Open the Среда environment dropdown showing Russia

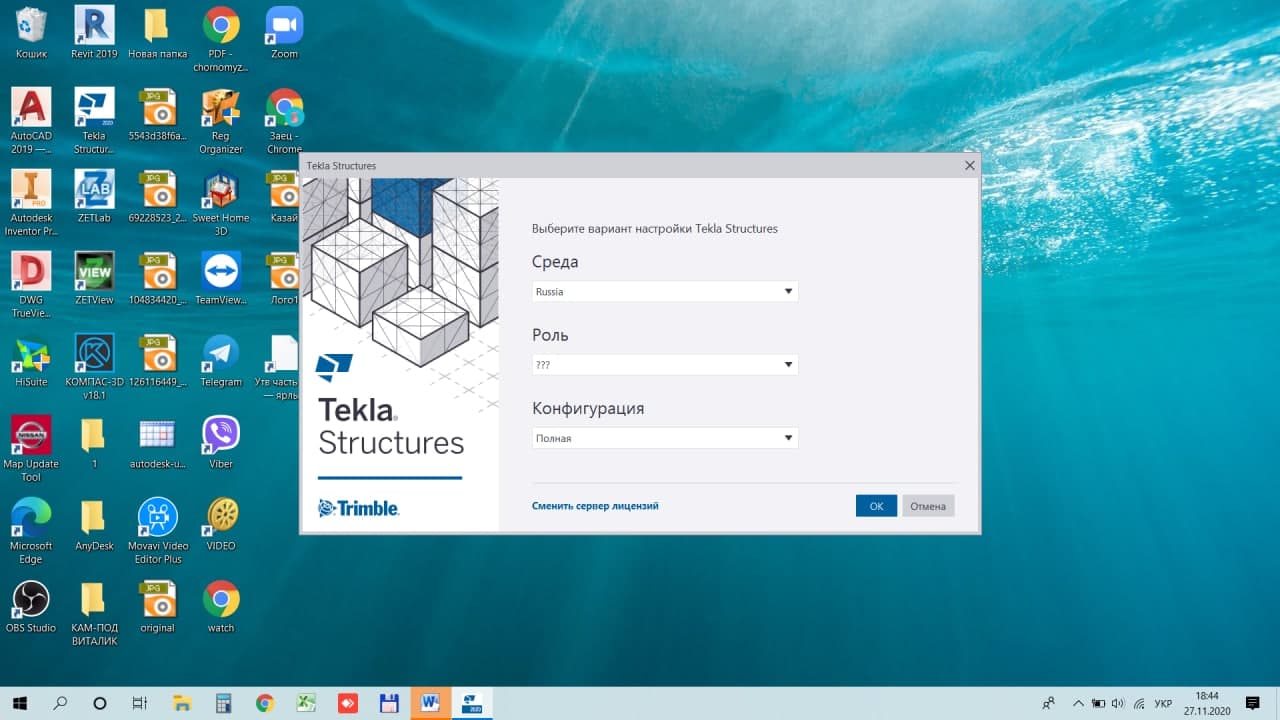coord(665,292)
